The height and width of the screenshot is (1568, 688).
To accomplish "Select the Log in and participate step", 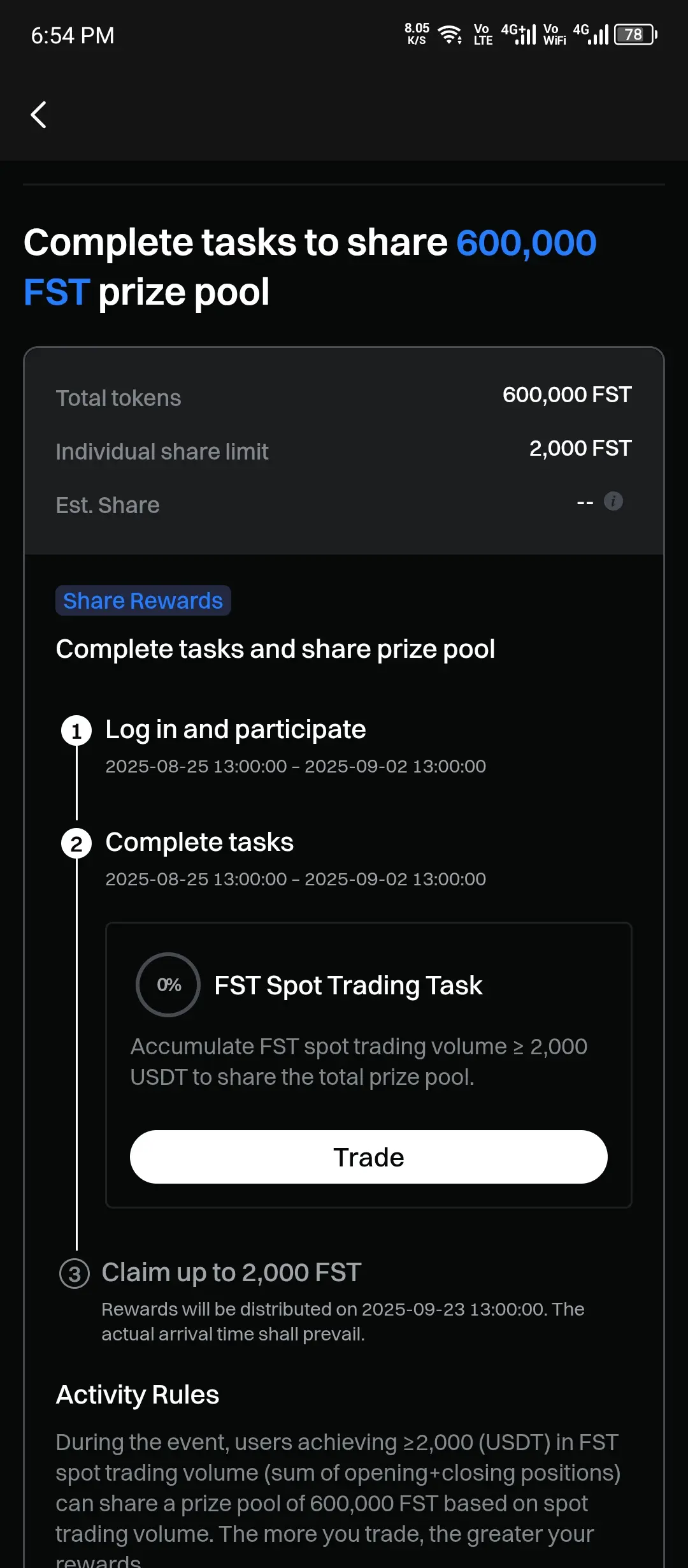I will [x=236, y=729].
